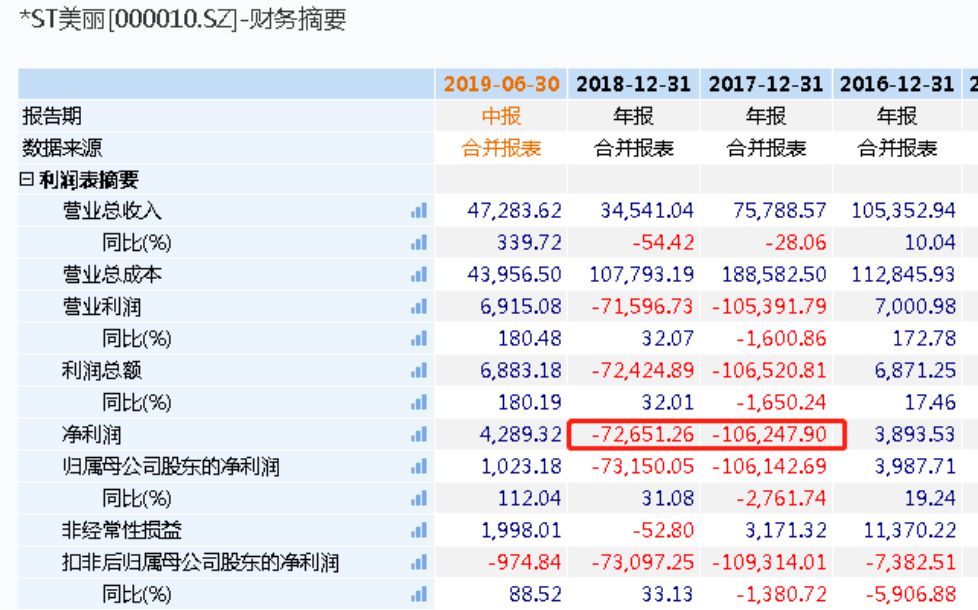
Task: Select the 营业总收入 row label
Action: 112,211
